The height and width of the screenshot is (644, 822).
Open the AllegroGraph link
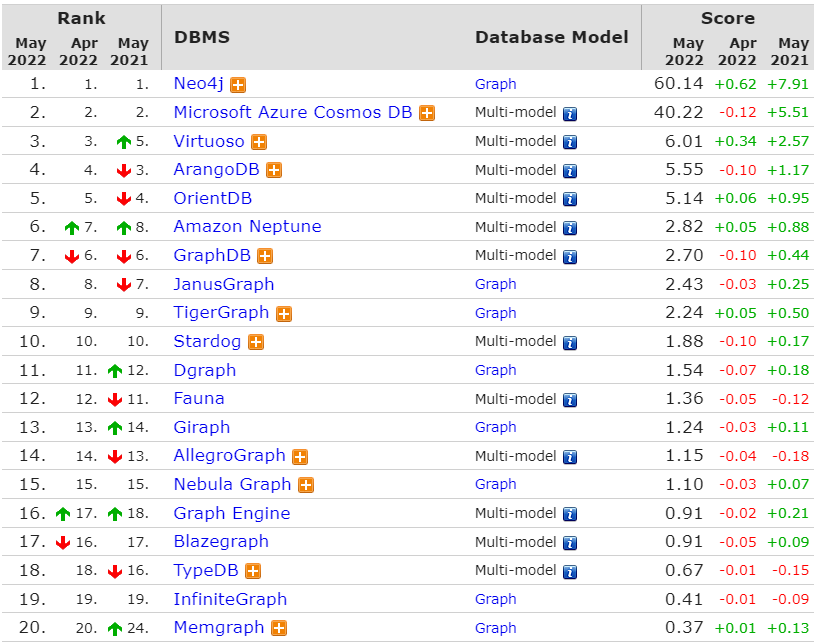point(230,456)
